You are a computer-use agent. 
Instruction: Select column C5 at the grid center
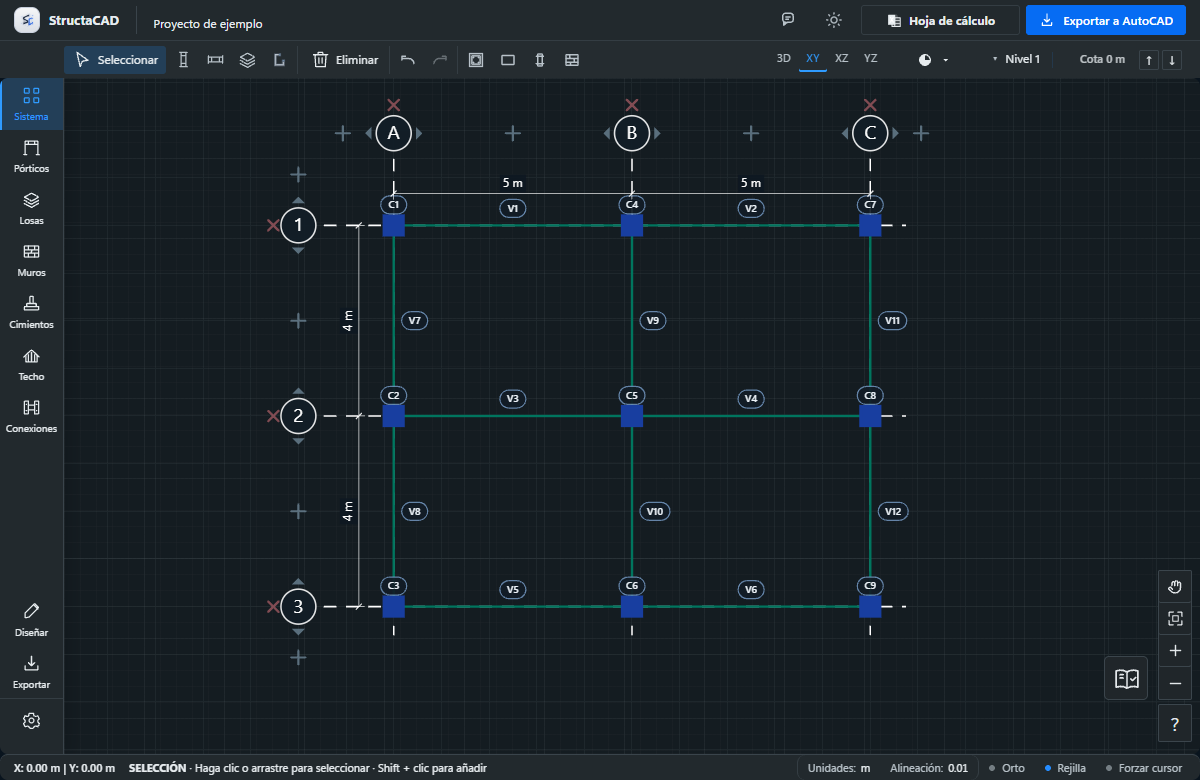(632, 416)
